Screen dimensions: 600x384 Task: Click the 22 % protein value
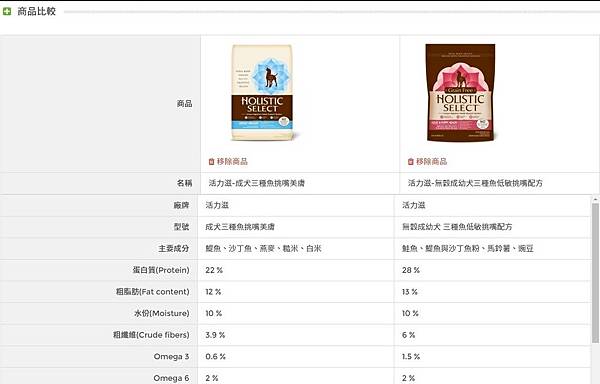tap(214, 270)
